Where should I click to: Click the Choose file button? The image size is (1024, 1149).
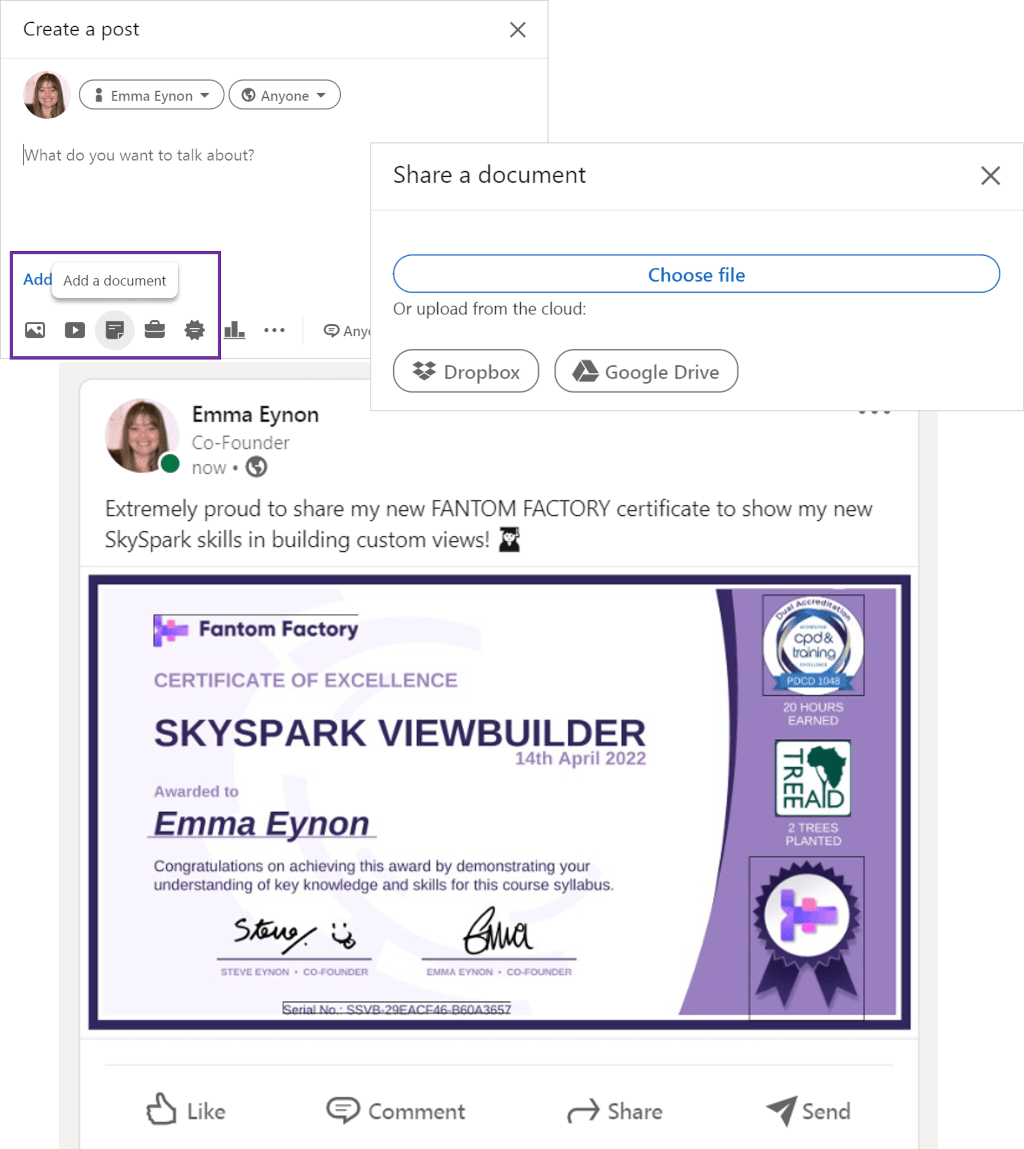click(x=696, y=274)
